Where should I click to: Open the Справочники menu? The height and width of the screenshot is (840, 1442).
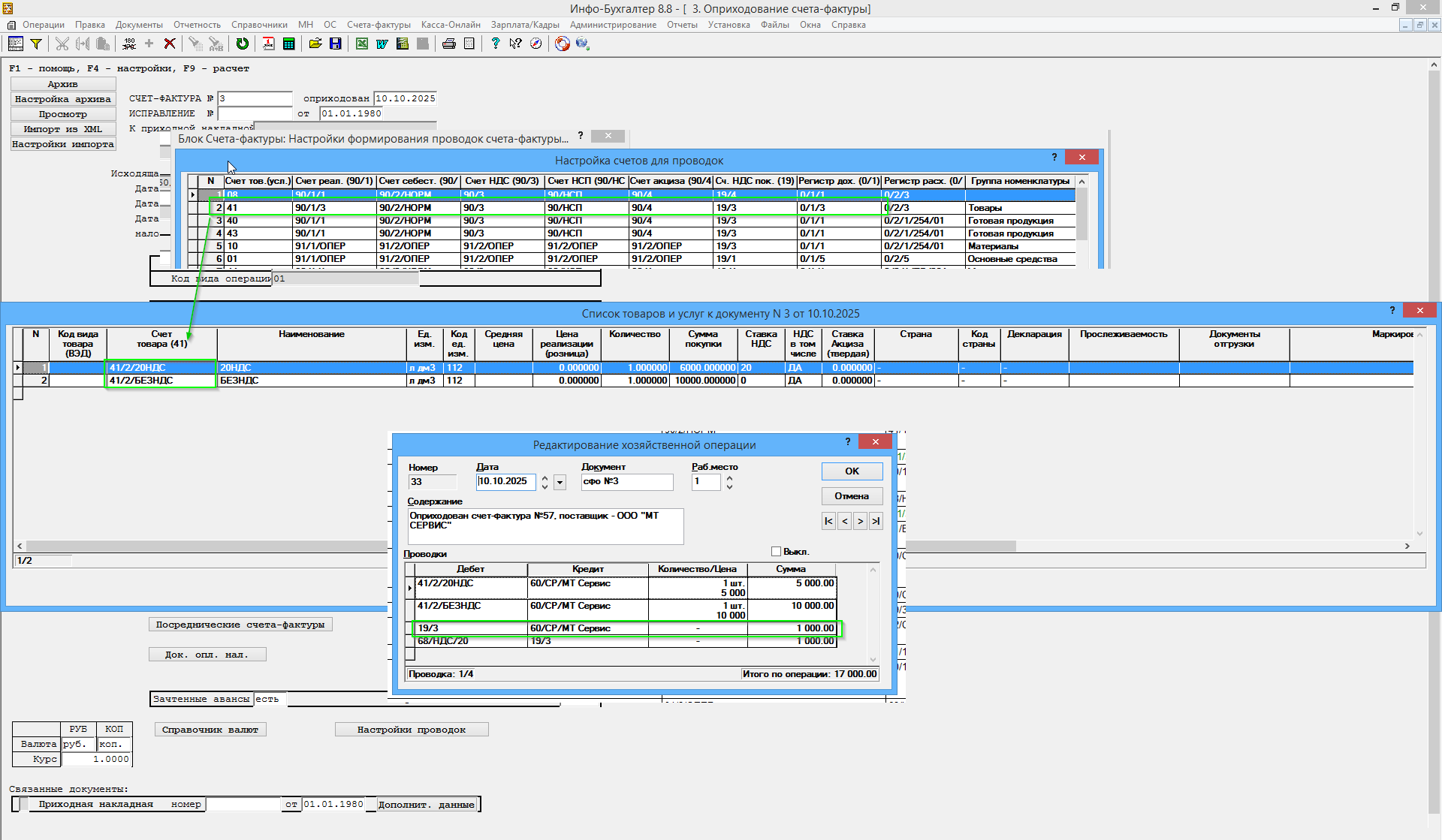click(x=259, y=25)
